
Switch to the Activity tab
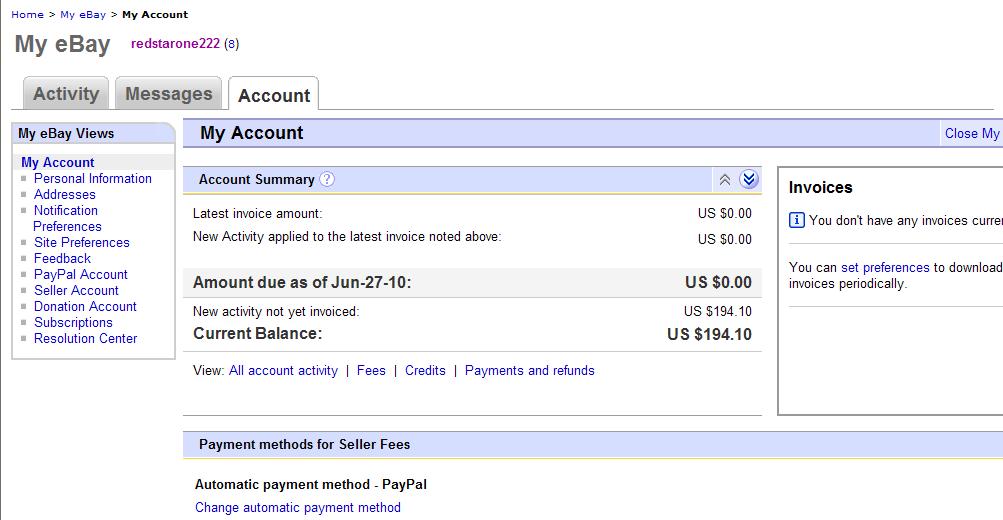tap(66, 93)
